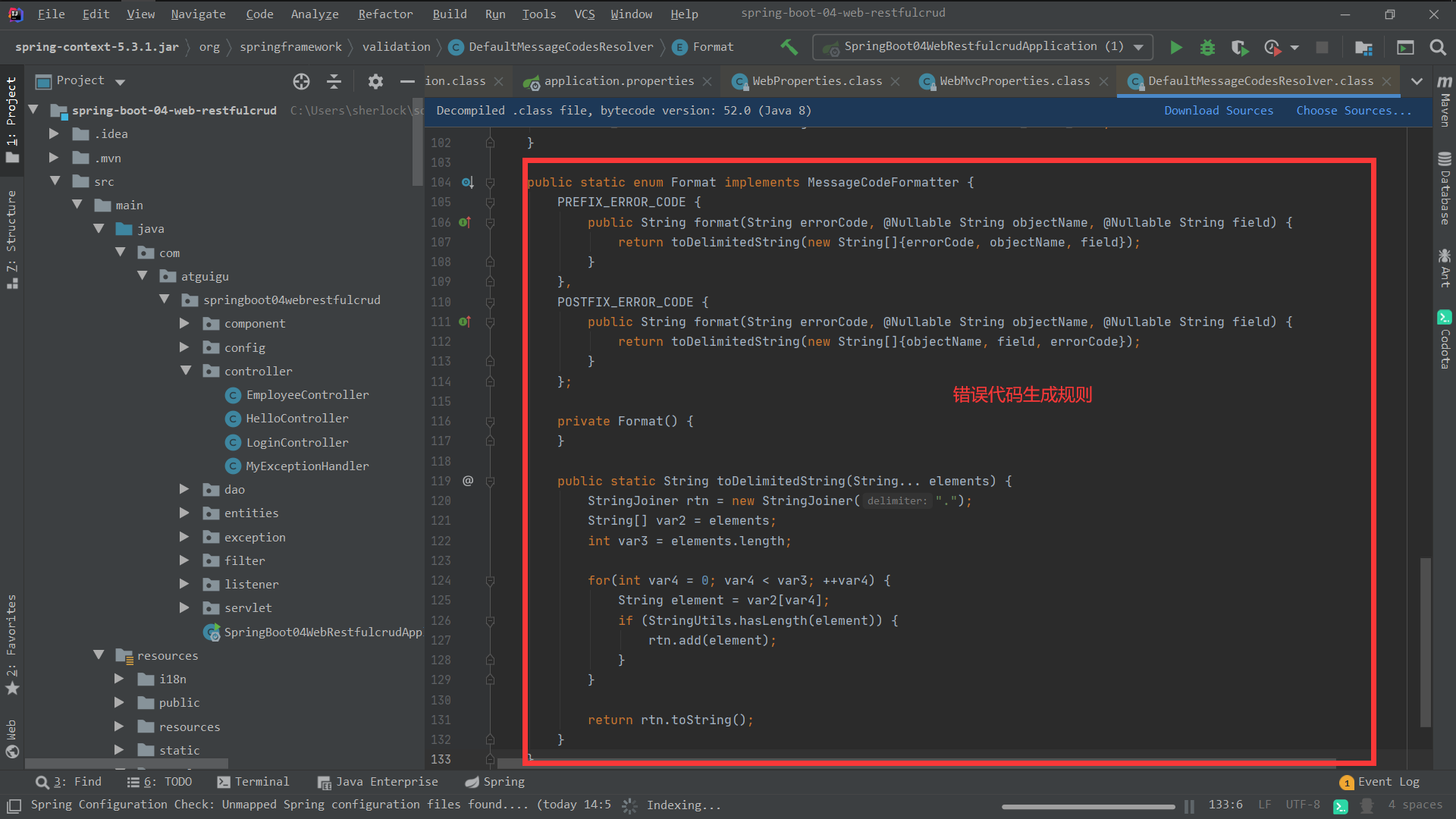Viewport: 1456px width, 819px height.
Task: Open Search Everywhere magnifier icon
Action: [x=1437, y=47]
